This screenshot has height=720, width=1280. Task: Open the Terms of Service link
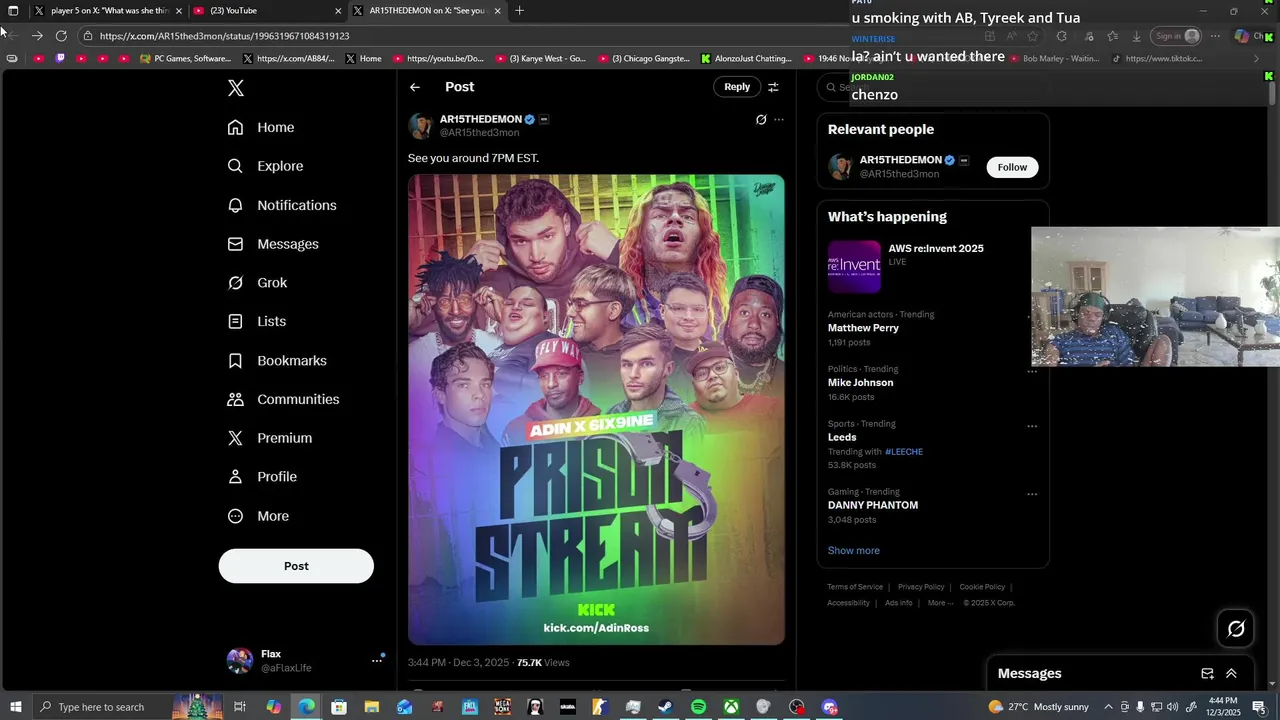pyautogui.click(x=855, y=587)
